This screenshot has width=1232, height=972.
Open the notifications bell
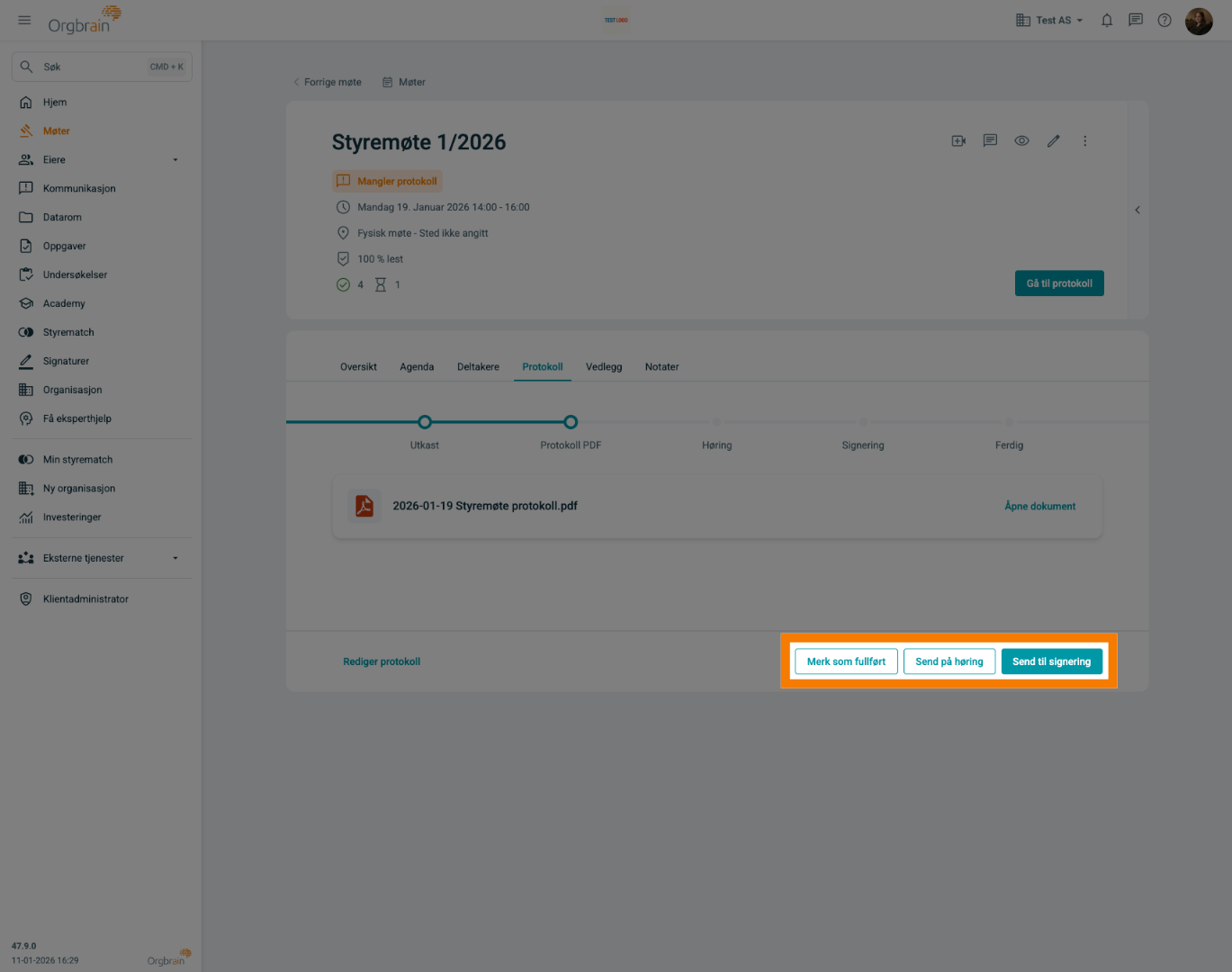pyautogui.click(x=1107, y=20)
